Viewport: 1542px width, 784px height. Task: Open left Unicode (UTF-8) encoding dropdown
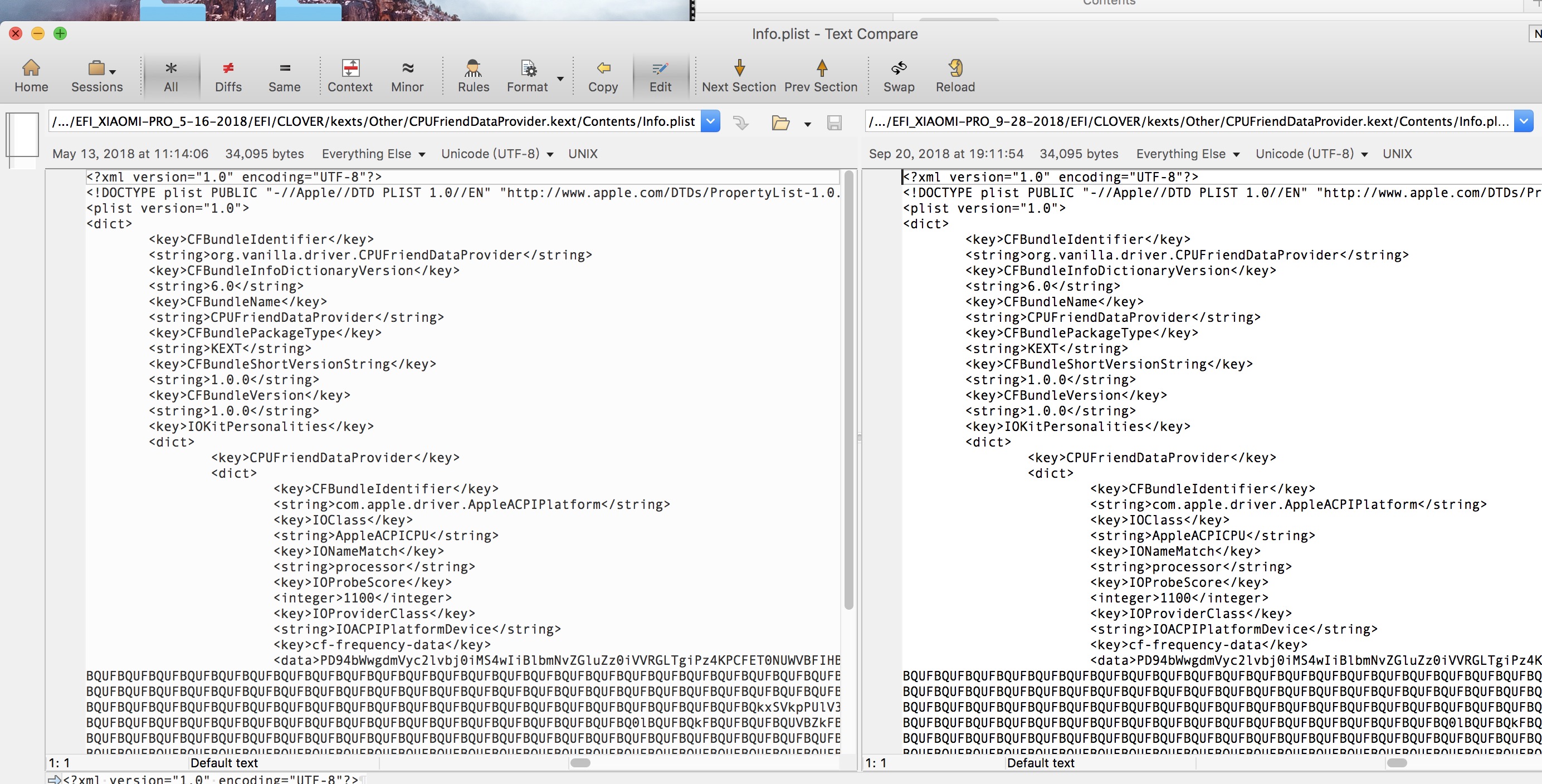pyautogui.click(x=497, y=154)
